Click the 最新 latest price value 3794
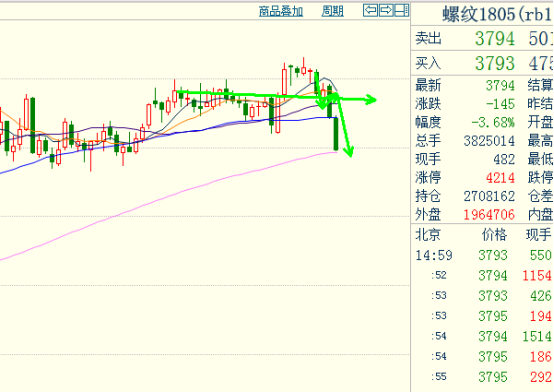Image resolution: width=554 pixels, height=392 pixels. [500, 86]
